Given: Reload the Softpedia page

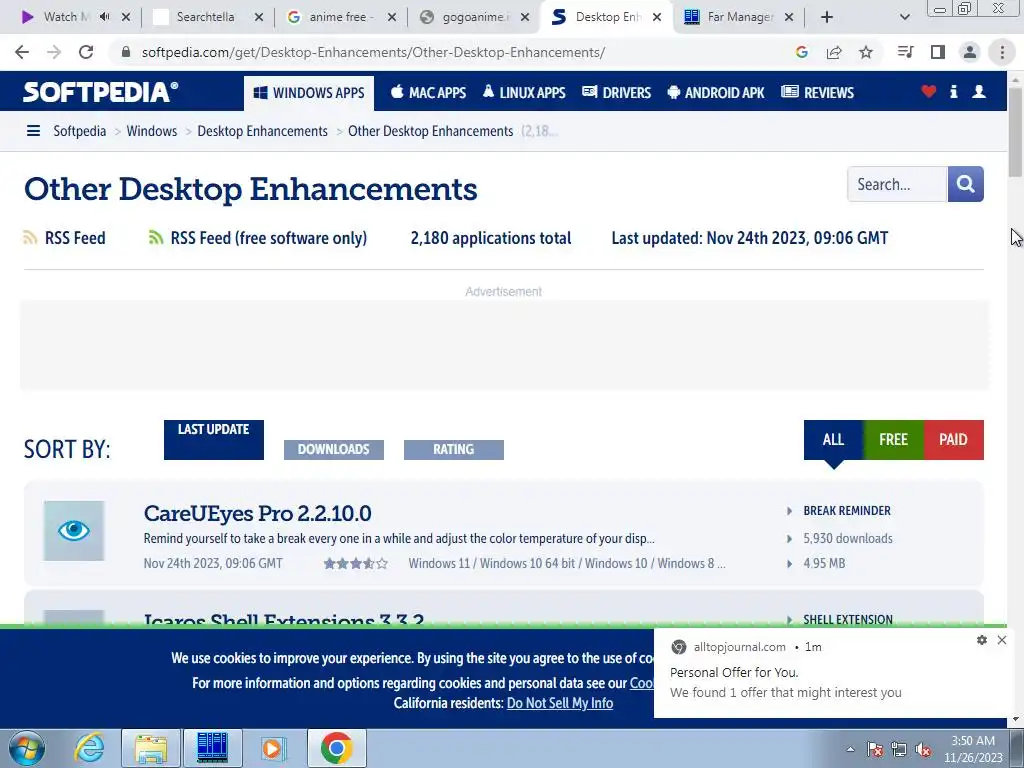Looking at the screenshot, I should 86,52.
